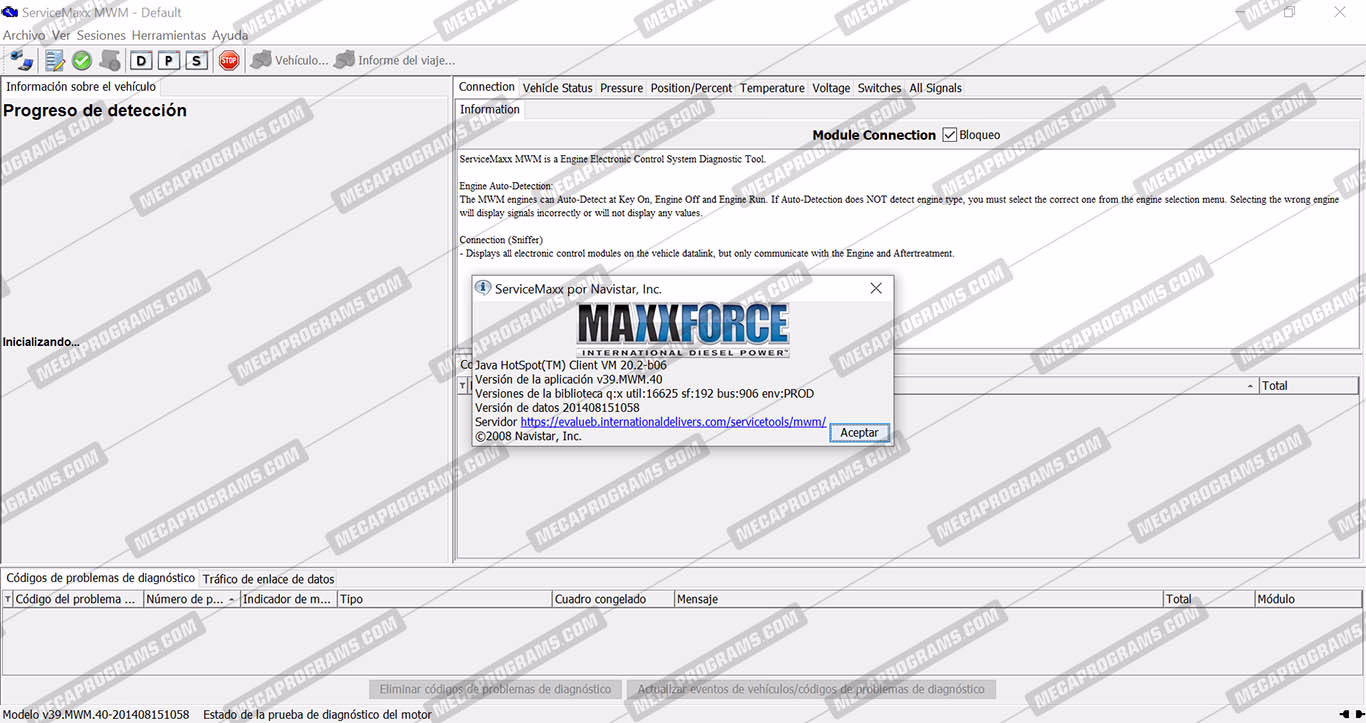Click the P session toolbar button

point(169,61)
